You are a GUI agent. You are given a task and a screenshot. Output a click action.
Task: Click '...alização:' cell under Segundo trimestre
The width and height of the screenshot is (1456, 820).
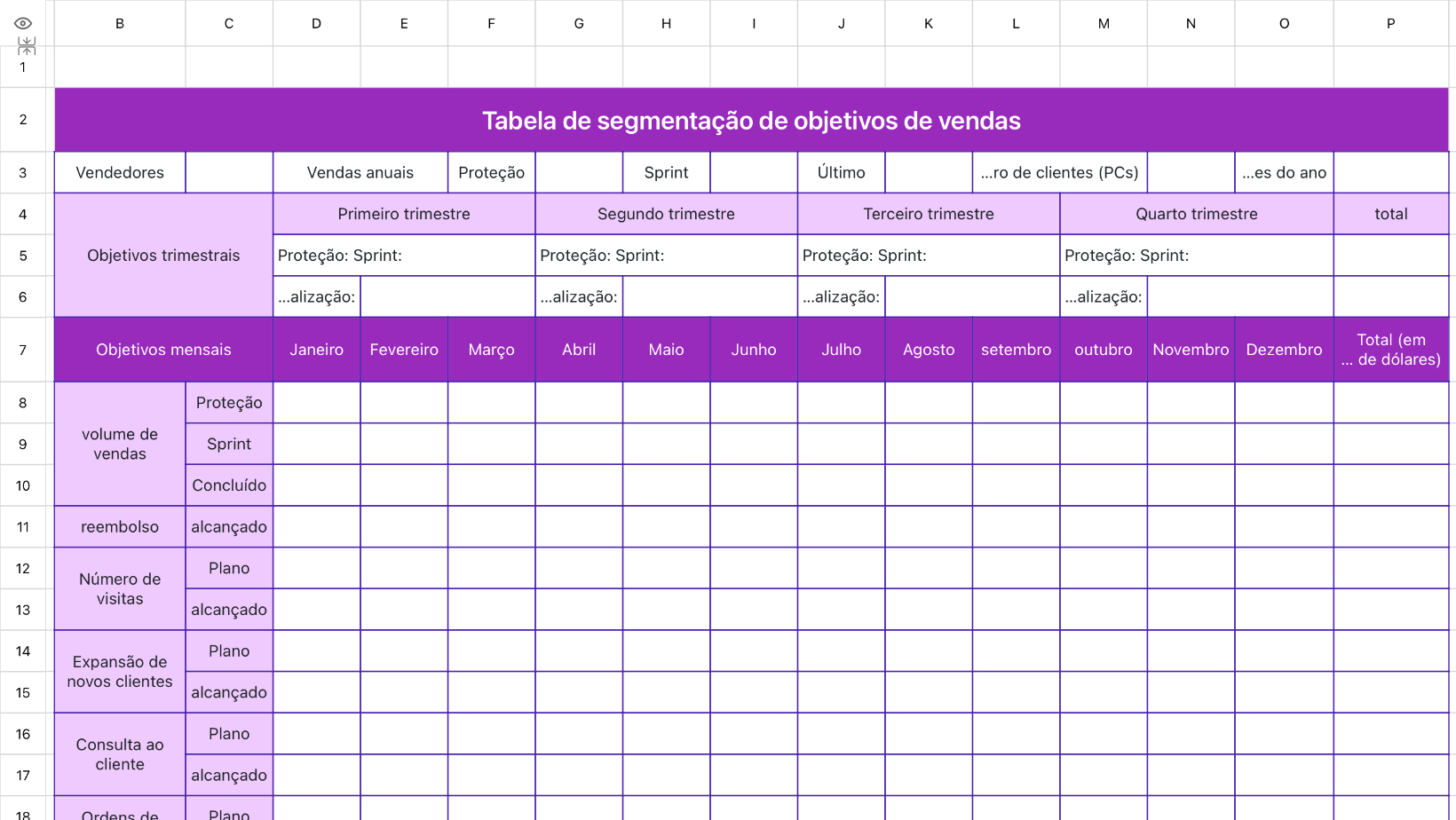point(579,296)
